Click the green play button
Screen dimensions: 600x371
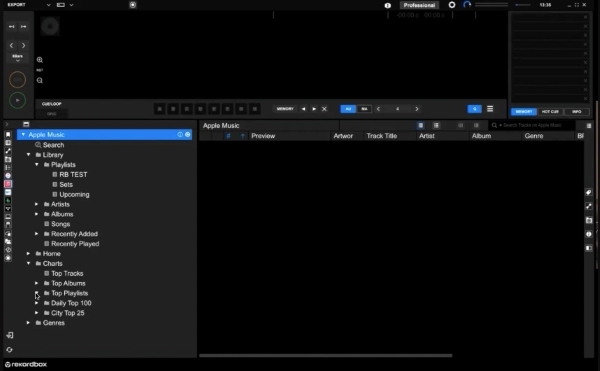[17, 100]
